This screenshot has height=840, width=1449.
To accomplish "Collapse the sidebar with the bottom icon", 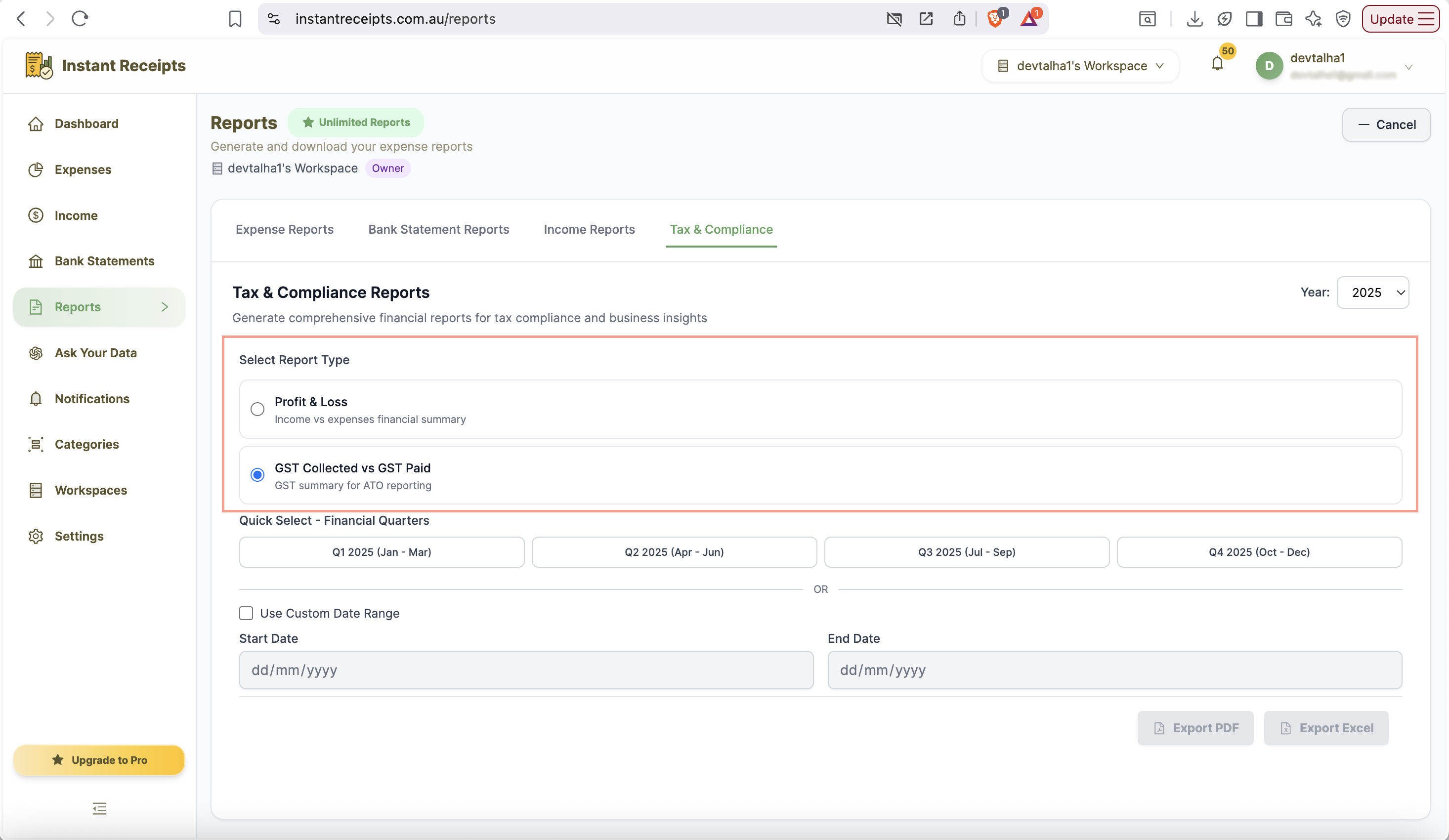I will 99,808.
